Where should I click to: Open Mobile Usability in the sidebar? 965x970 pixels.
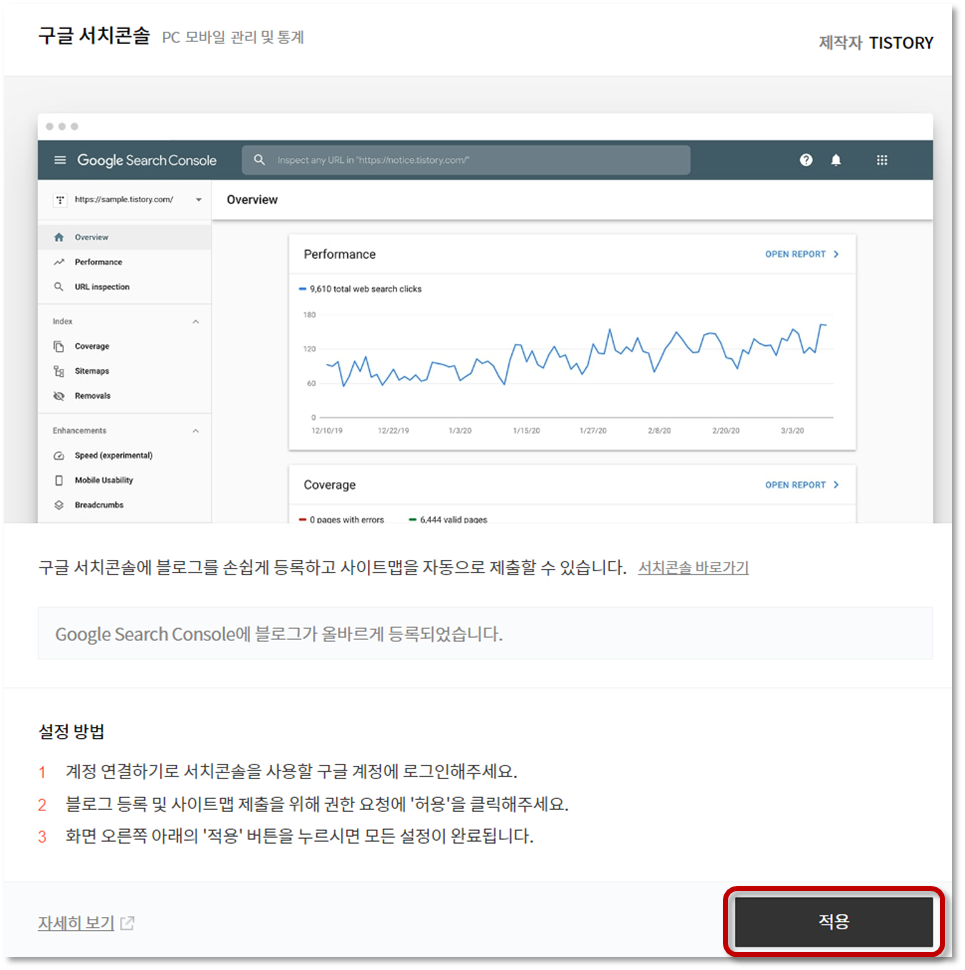(x=124, y=479)
